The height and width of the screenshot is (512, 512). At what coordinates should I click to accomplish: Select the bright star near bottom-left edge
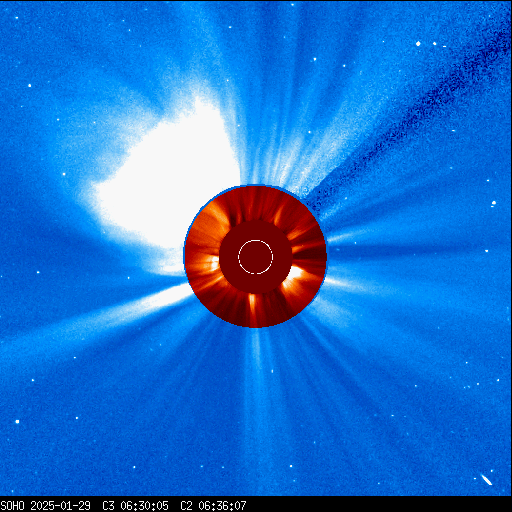pyautogui.click(x=17, y=422)
